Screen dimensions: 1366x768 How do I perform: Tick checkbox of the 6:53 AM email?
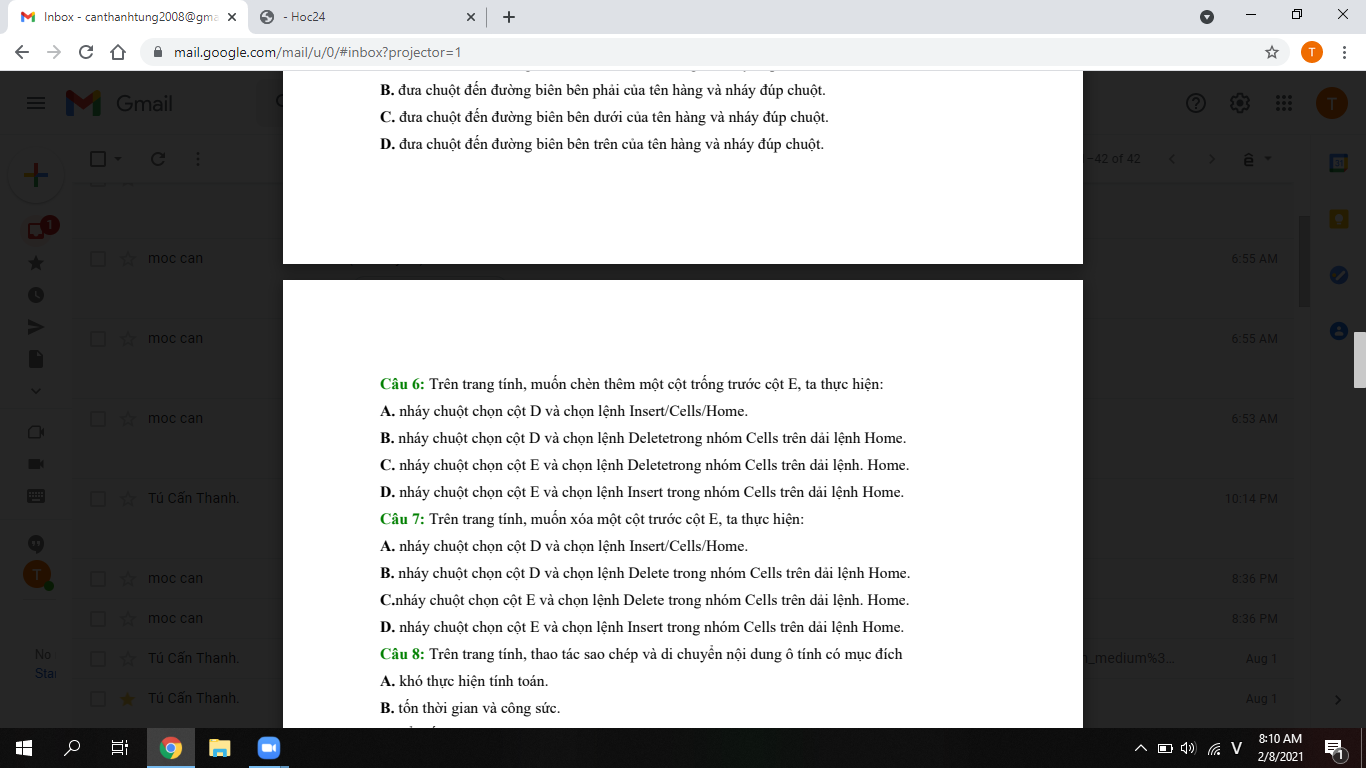point(98,418)
